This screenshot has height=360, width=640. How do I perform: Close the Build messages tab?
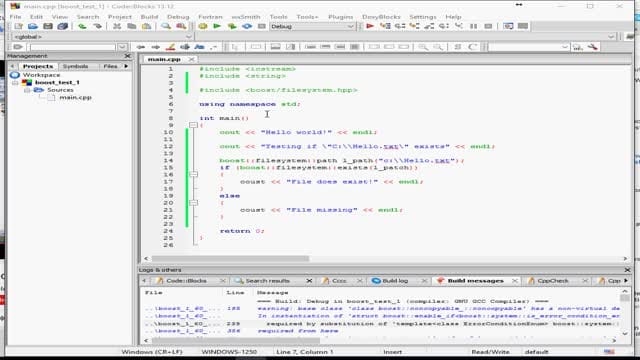pyautogui.click(x=515, y=281)
